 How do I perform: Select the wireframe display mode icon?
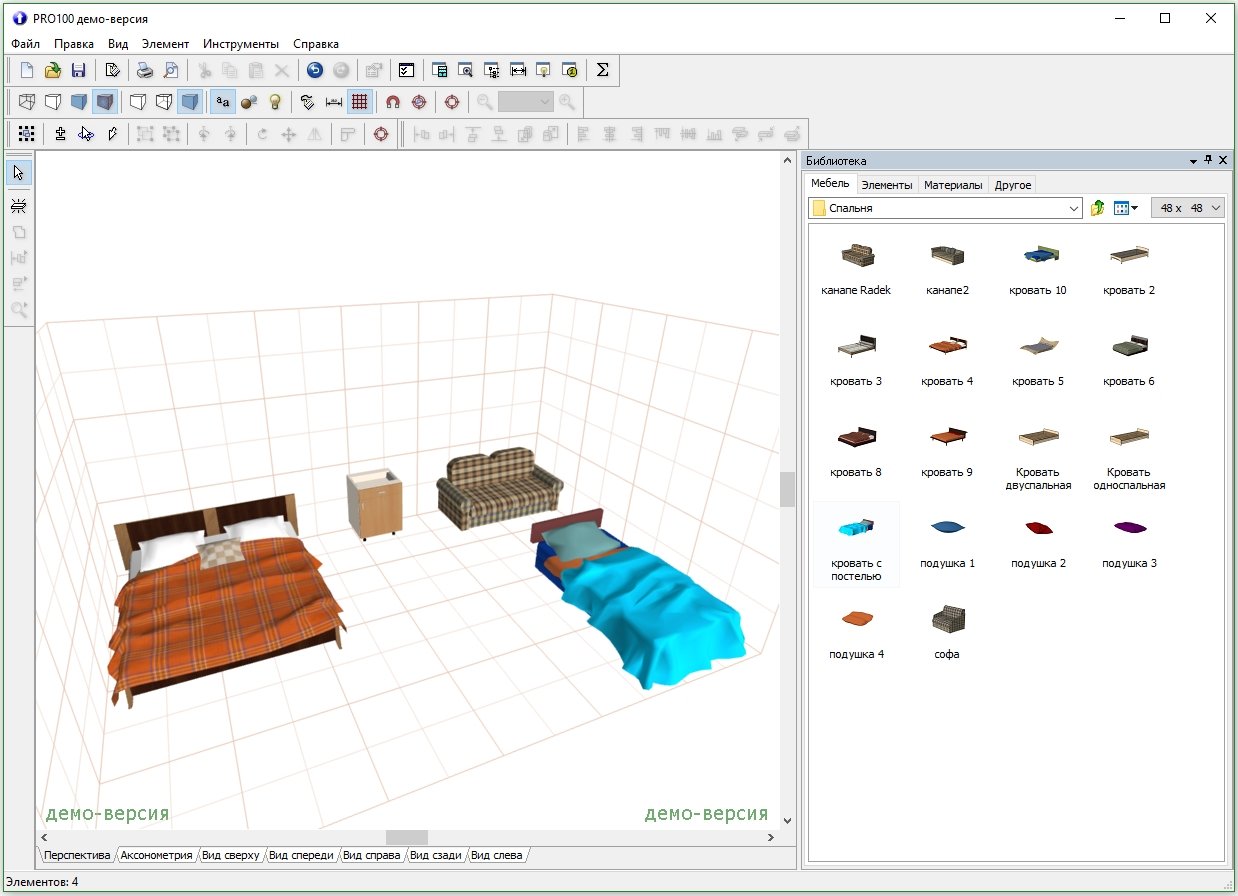(x=27, y=101)
